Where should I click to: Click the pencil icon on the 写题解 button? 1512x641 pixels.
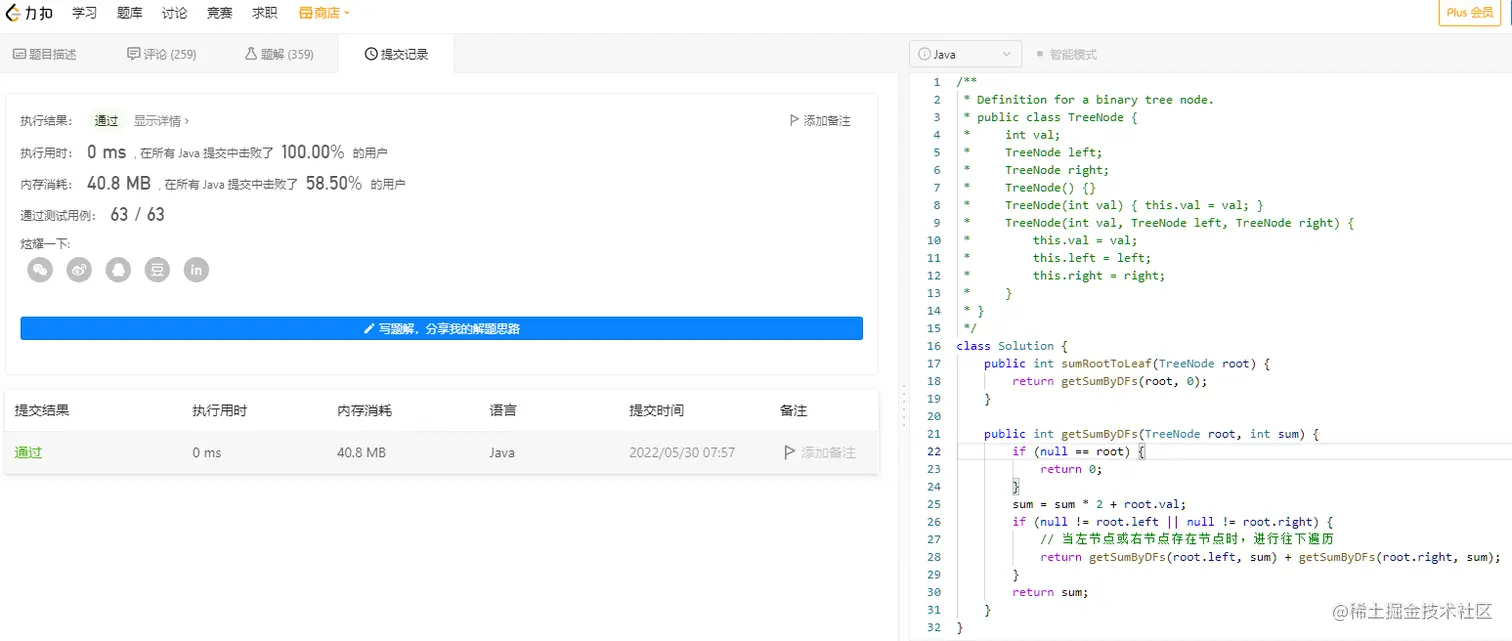point(369,328)
